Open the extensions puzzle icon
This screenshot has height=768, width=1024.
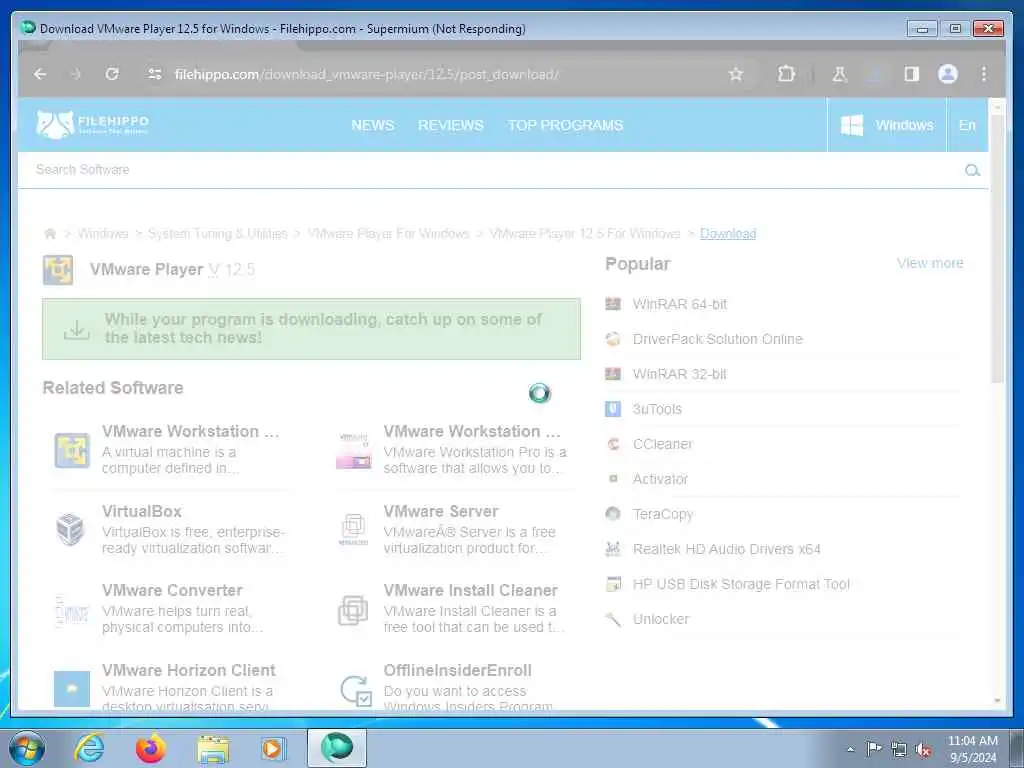[x=786, y=74]
